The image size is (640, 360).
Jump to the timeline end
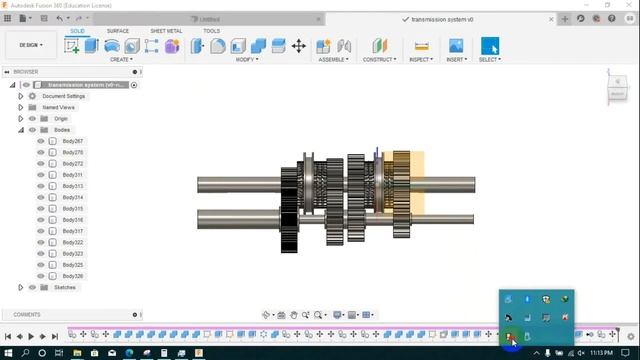[x=55, y=336]
